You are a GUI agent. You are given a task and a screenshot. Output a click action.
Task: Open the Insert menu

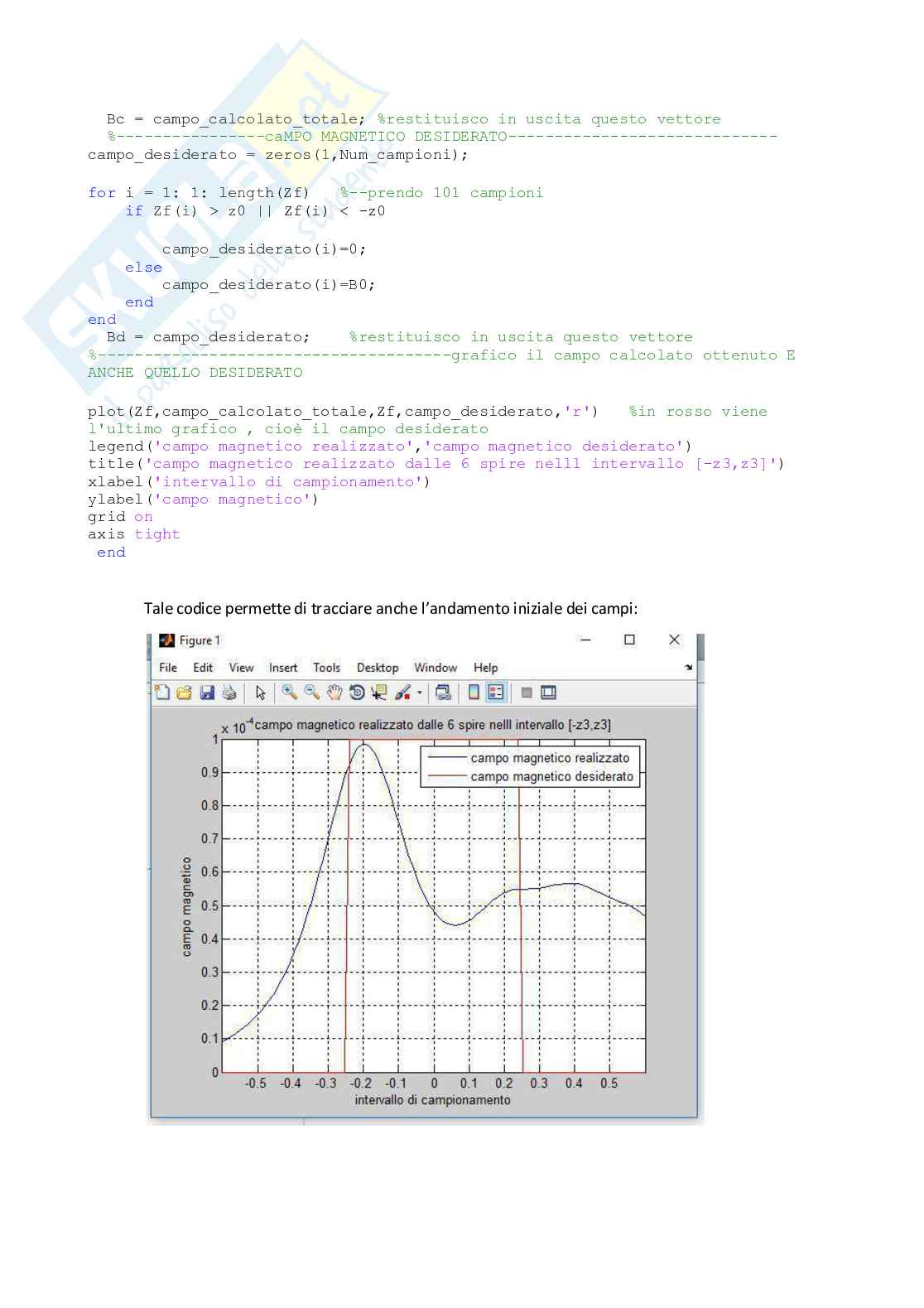(282, 668)
